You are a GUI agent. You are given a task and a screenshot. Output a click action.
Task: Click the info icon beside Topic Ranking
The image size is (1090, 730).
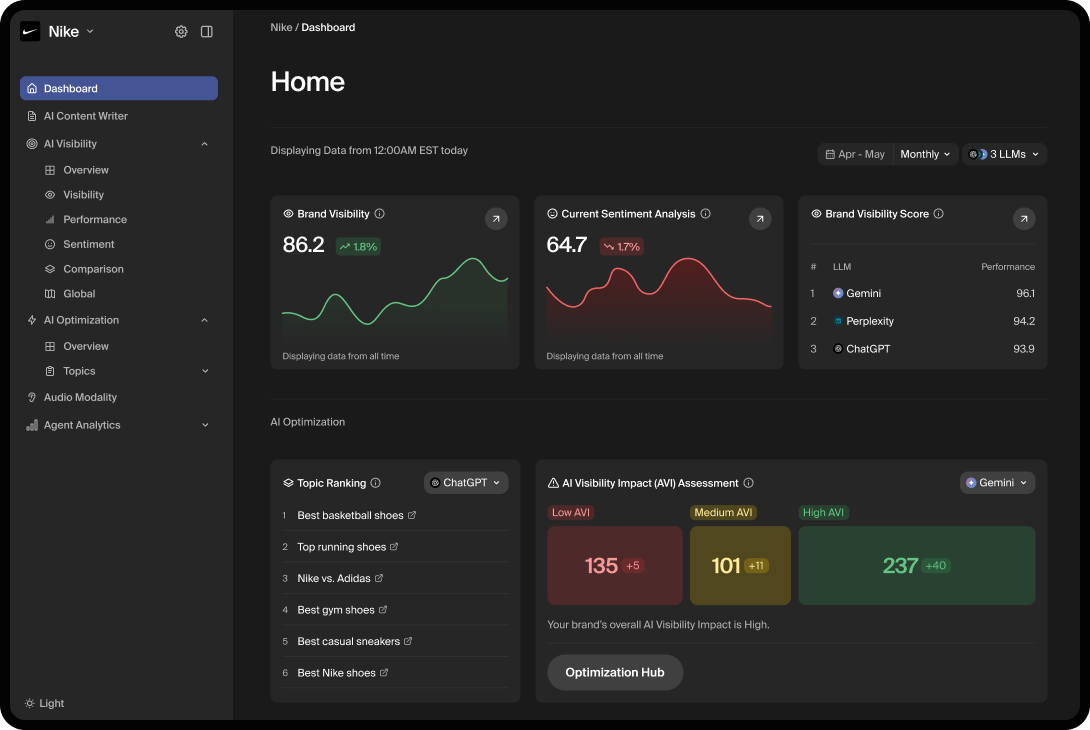pyautogui.click(x=375, y=482)
